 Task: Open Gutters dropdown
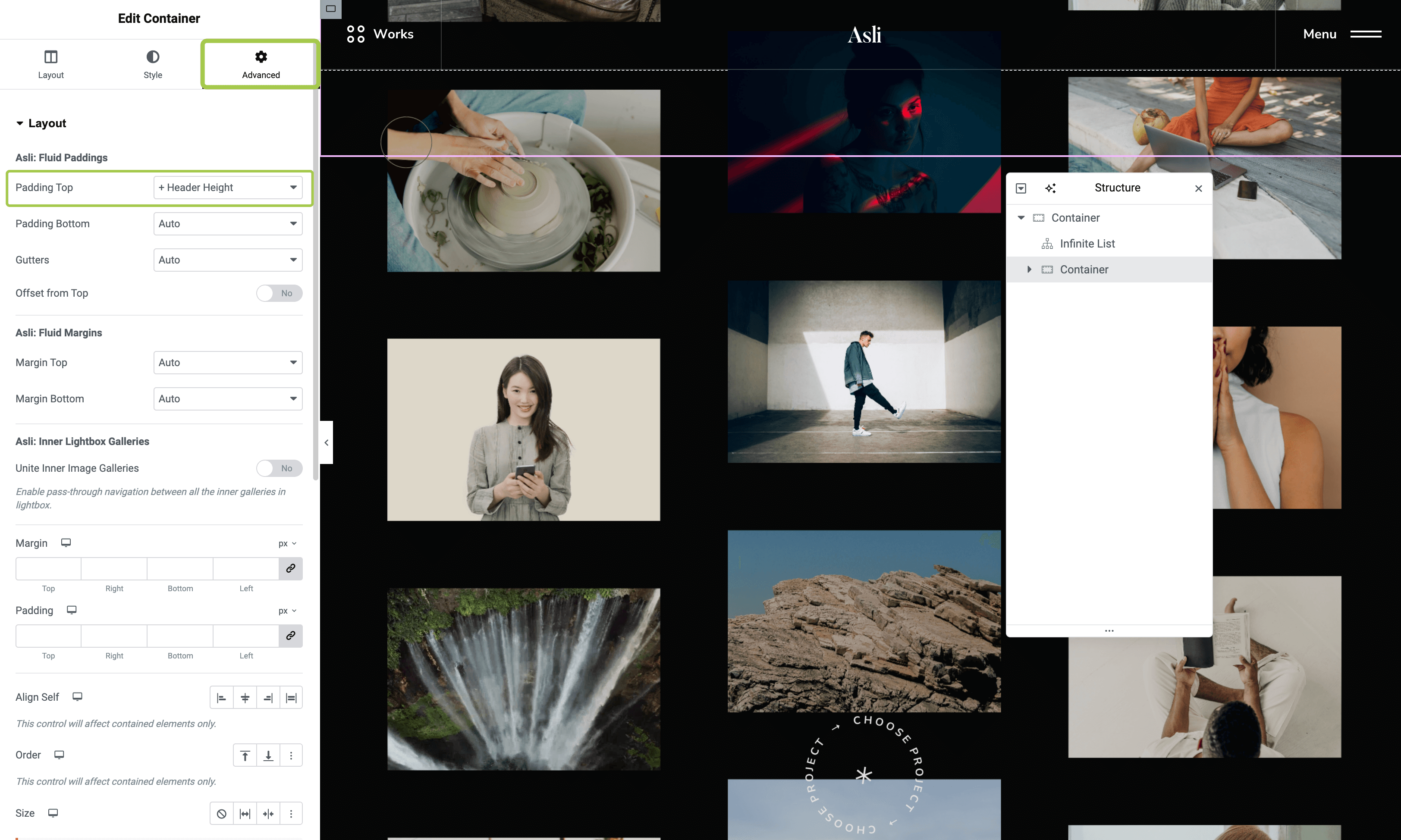click(228, 260)
